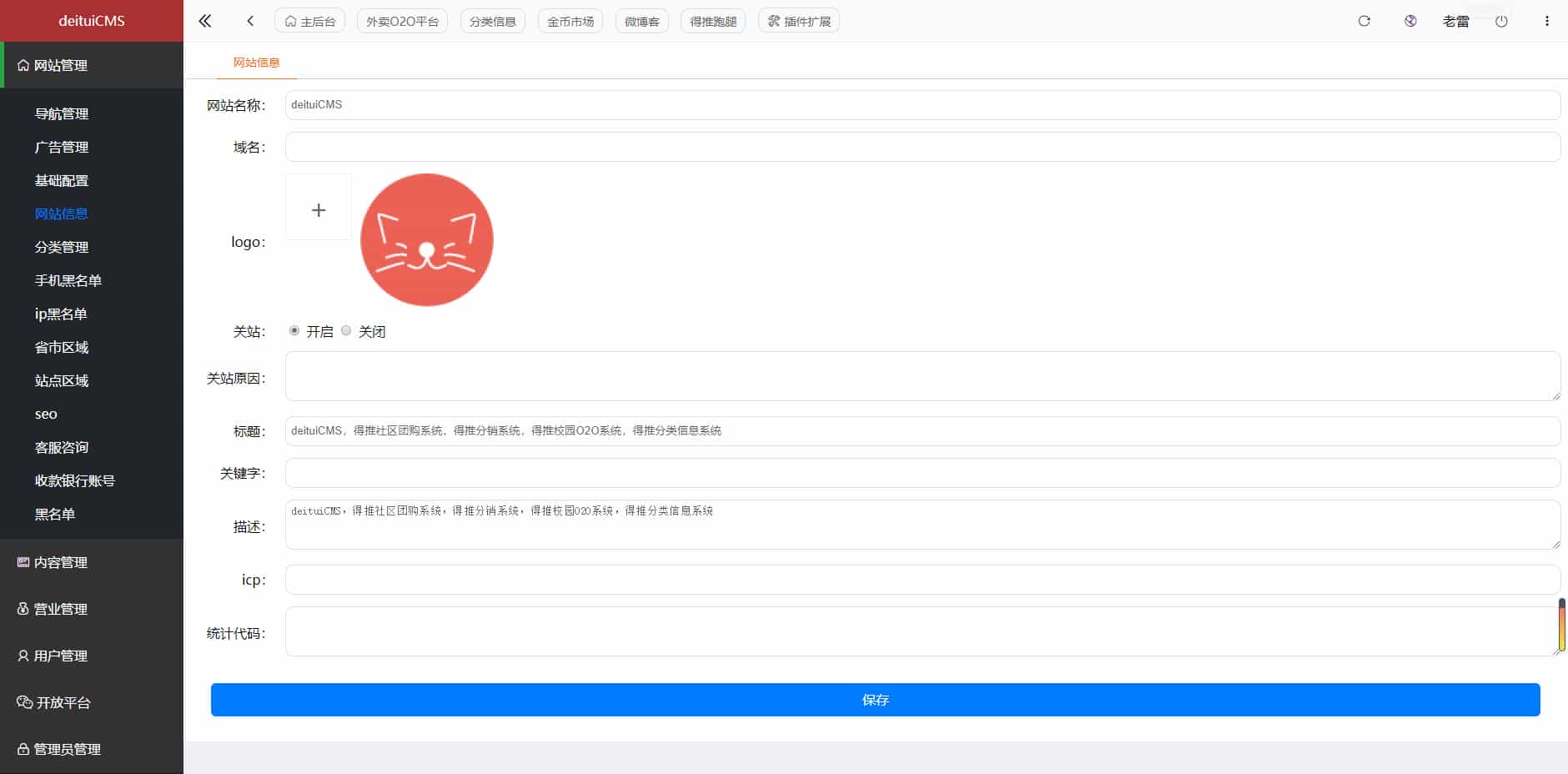Image resolution: width=1568 pixels, height=774 pixels.
Task: Expand the 营业管理 sidebar section
Action: coord(92,609)
